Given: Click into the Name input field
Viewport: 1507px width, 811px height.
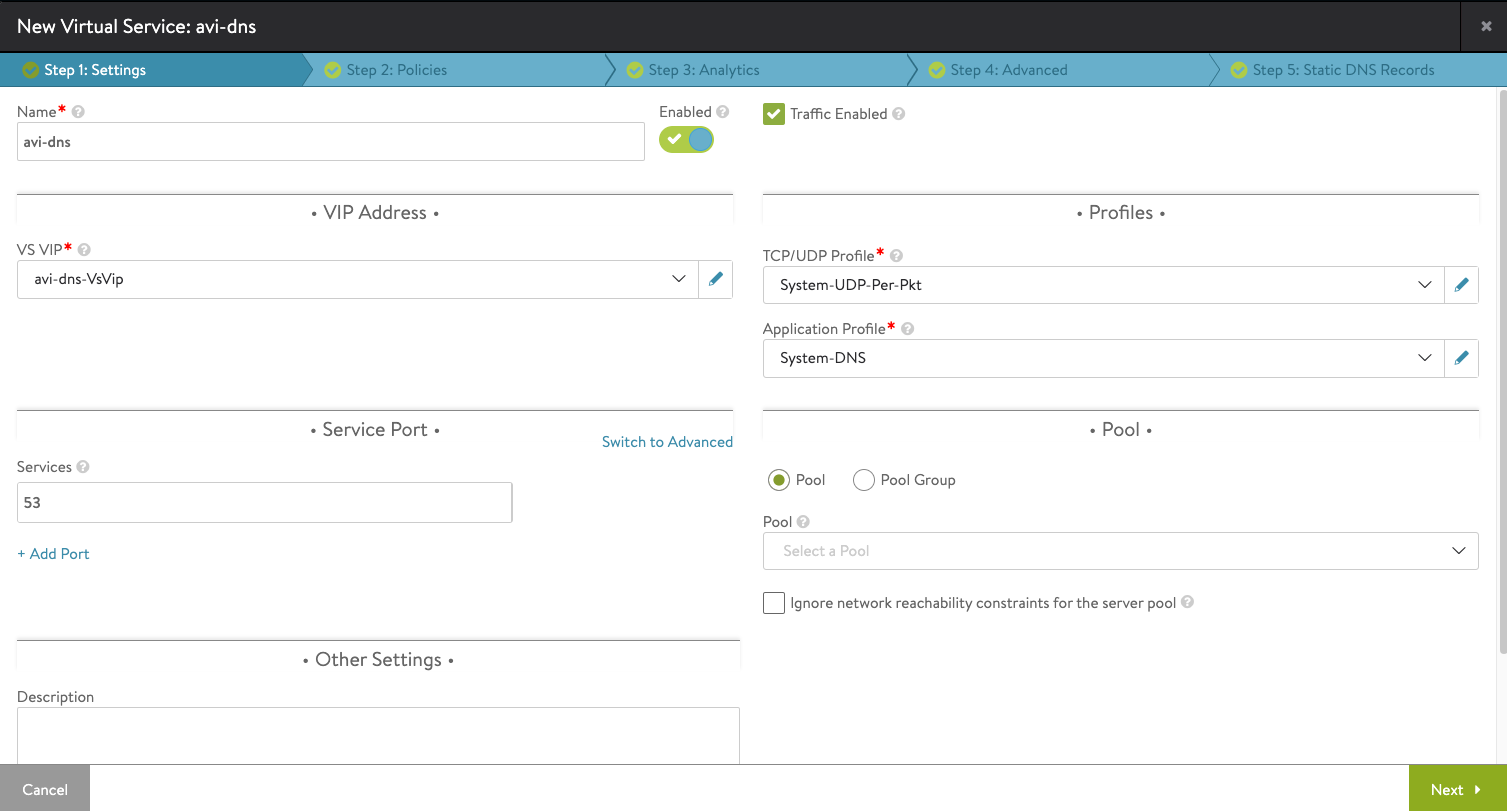Looking at the screenshot, I should tap(331, 142).
